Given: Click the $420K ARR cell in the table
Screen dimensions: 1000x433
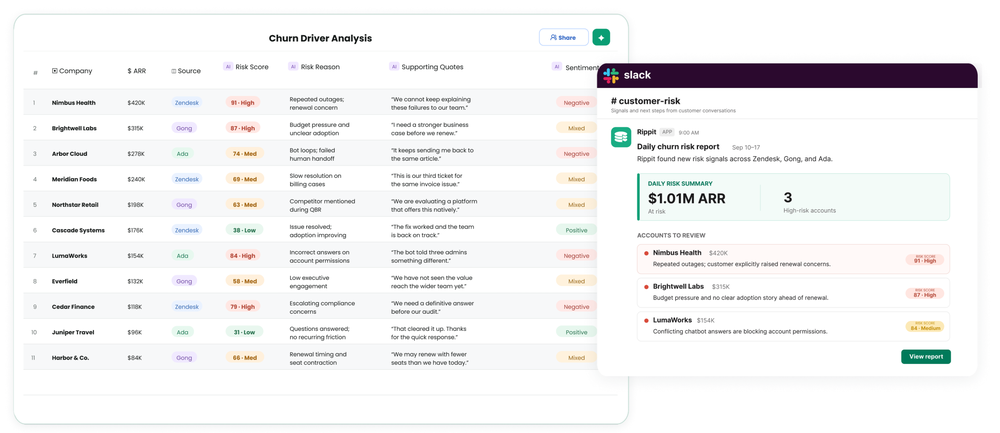Looking at the screenshot, I should [x=136, y=103].
